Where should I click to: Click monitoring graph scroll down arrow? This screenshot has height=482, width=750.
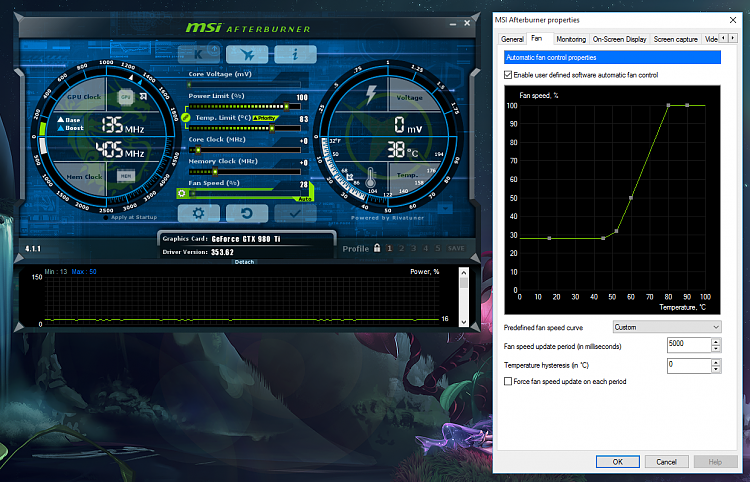click(463, 322)
